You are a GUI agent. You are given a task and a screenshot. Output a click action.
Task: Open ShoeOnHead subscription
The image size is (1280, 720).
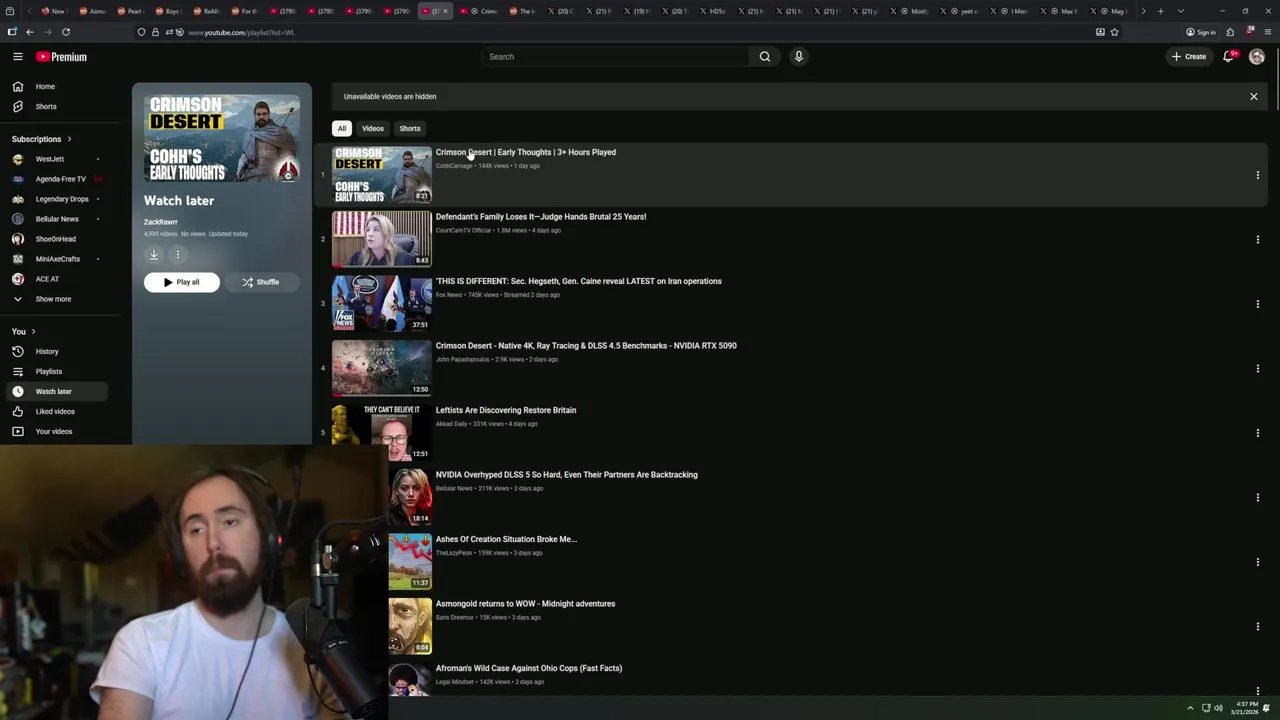pyautogui.click(x=56, y=239)
